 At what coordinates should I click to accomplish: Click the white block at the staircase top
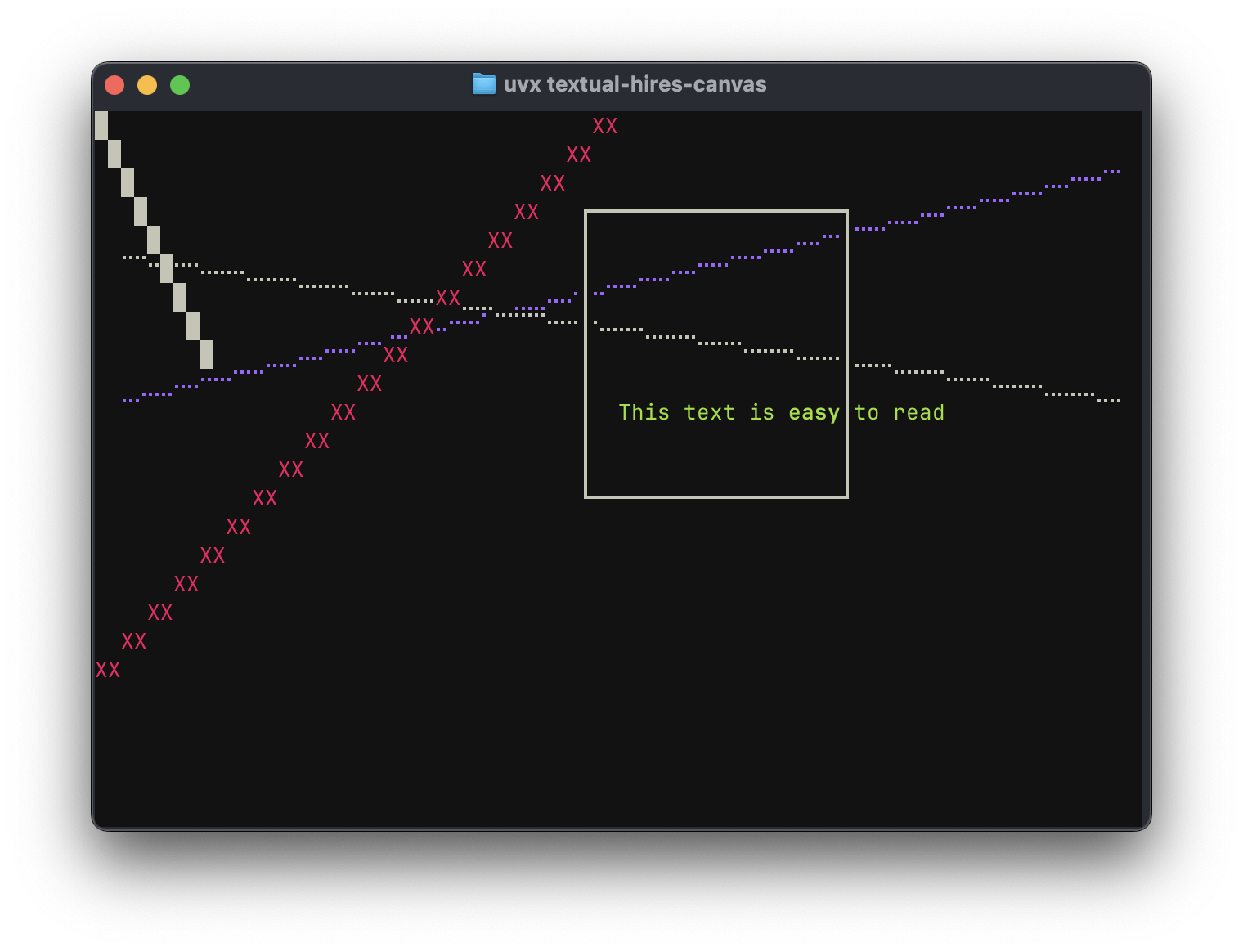point(101,124)
